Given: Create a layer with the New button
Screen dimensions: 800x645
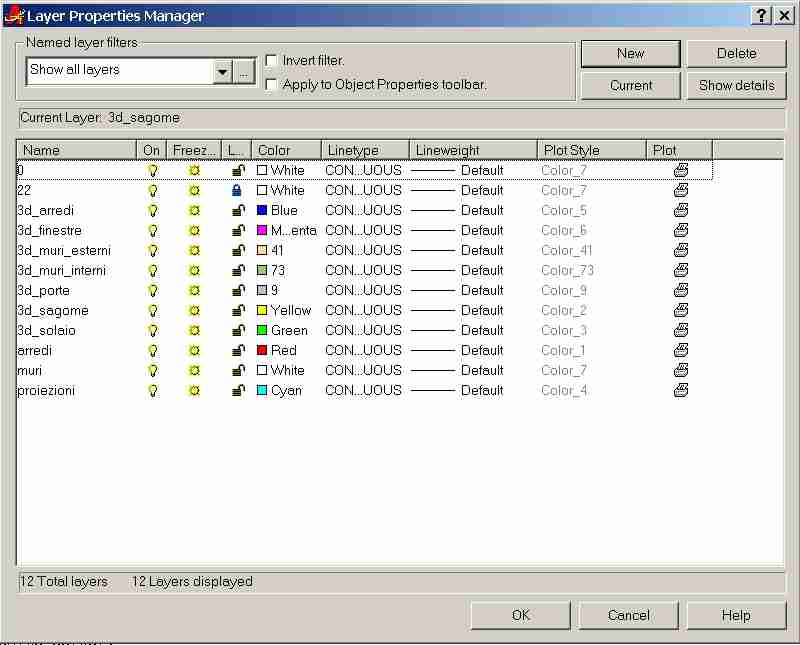Looking at the screenshot, I should point(631,54).
